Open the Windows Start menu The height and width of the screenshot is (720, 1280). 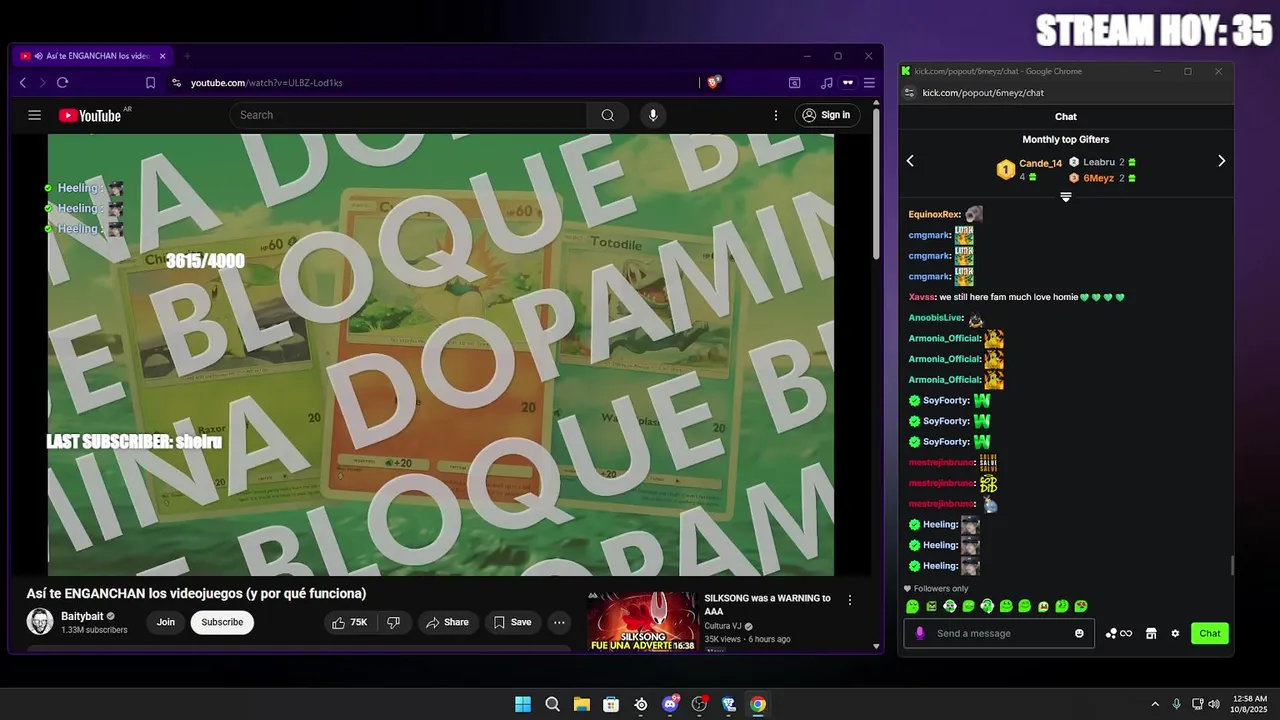tap(523, 704)
